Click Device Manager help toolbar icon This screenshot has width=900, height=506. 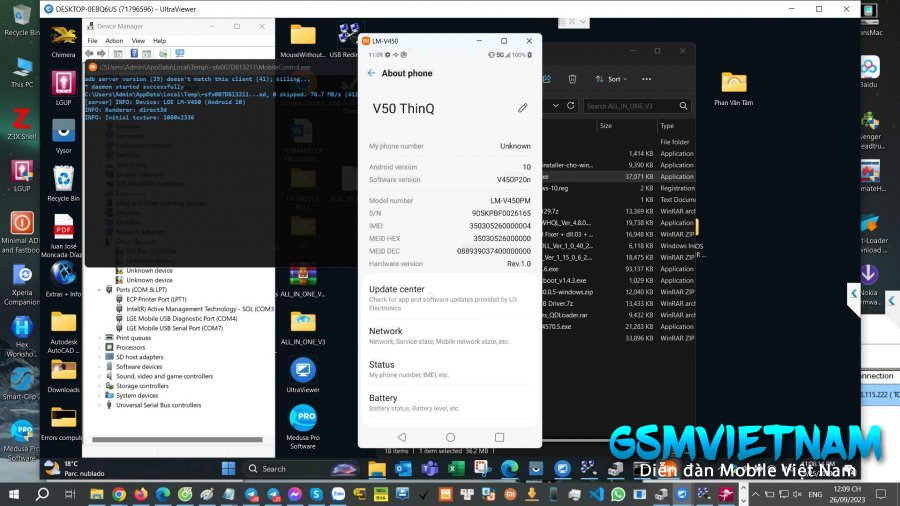point(134,53)
